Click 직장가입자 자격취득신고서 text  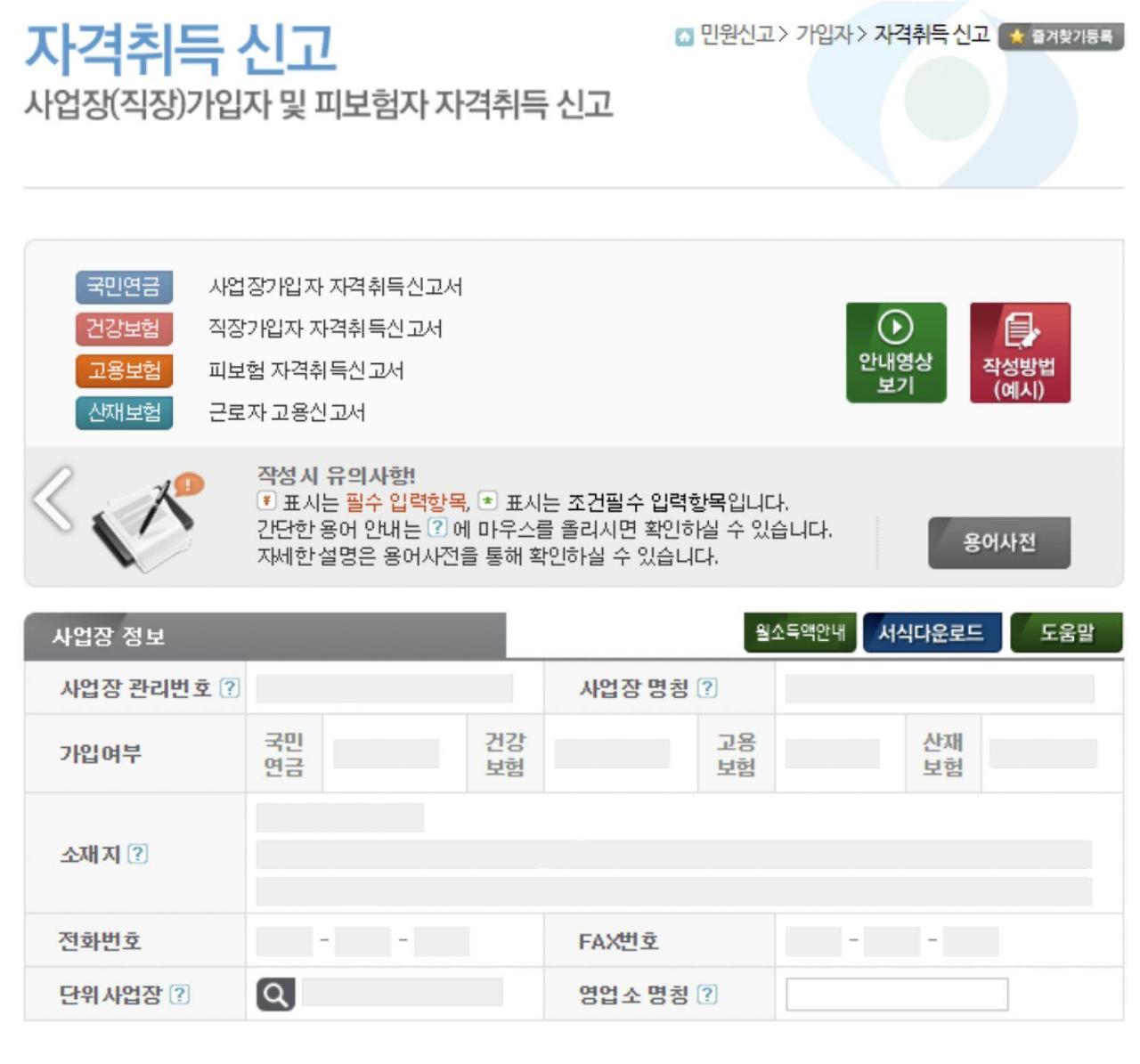click(x=325, y=329)
